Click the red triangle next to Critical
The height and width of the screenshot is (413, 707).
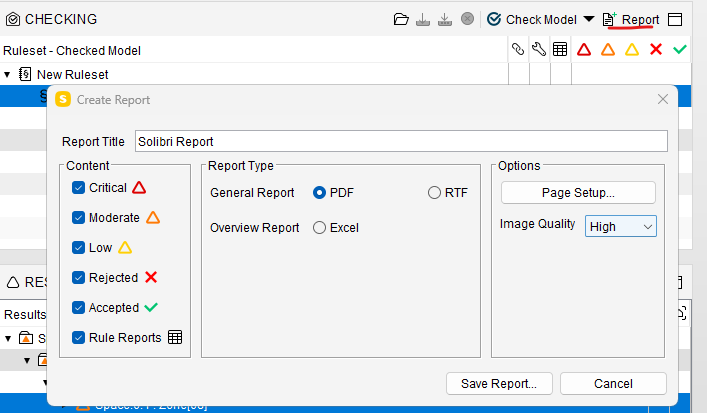[x=139, y=187]
